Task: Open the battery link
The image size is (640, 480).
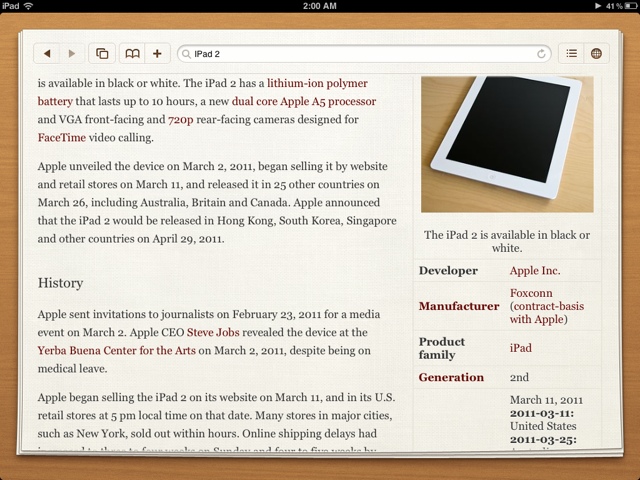Action: 55,101
